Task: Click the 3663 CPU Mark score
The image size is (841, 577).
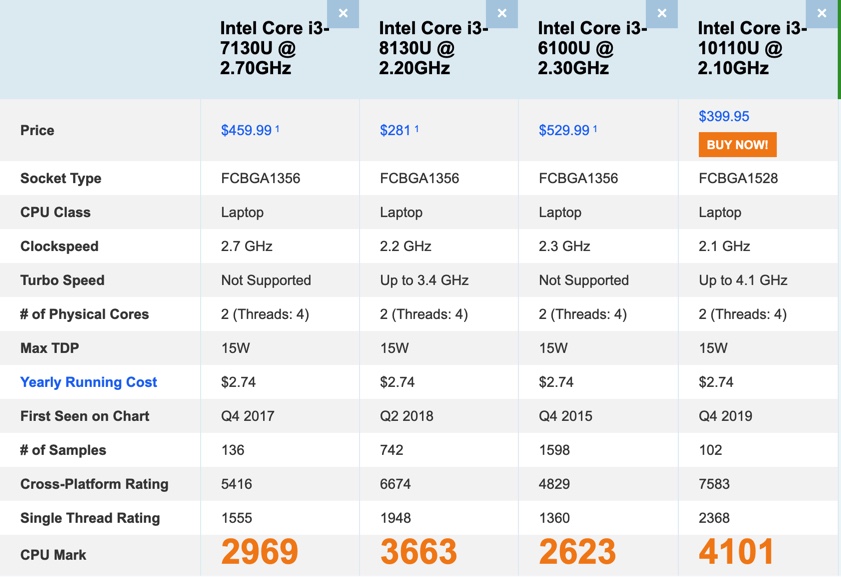Action: [x=418, y=552]
